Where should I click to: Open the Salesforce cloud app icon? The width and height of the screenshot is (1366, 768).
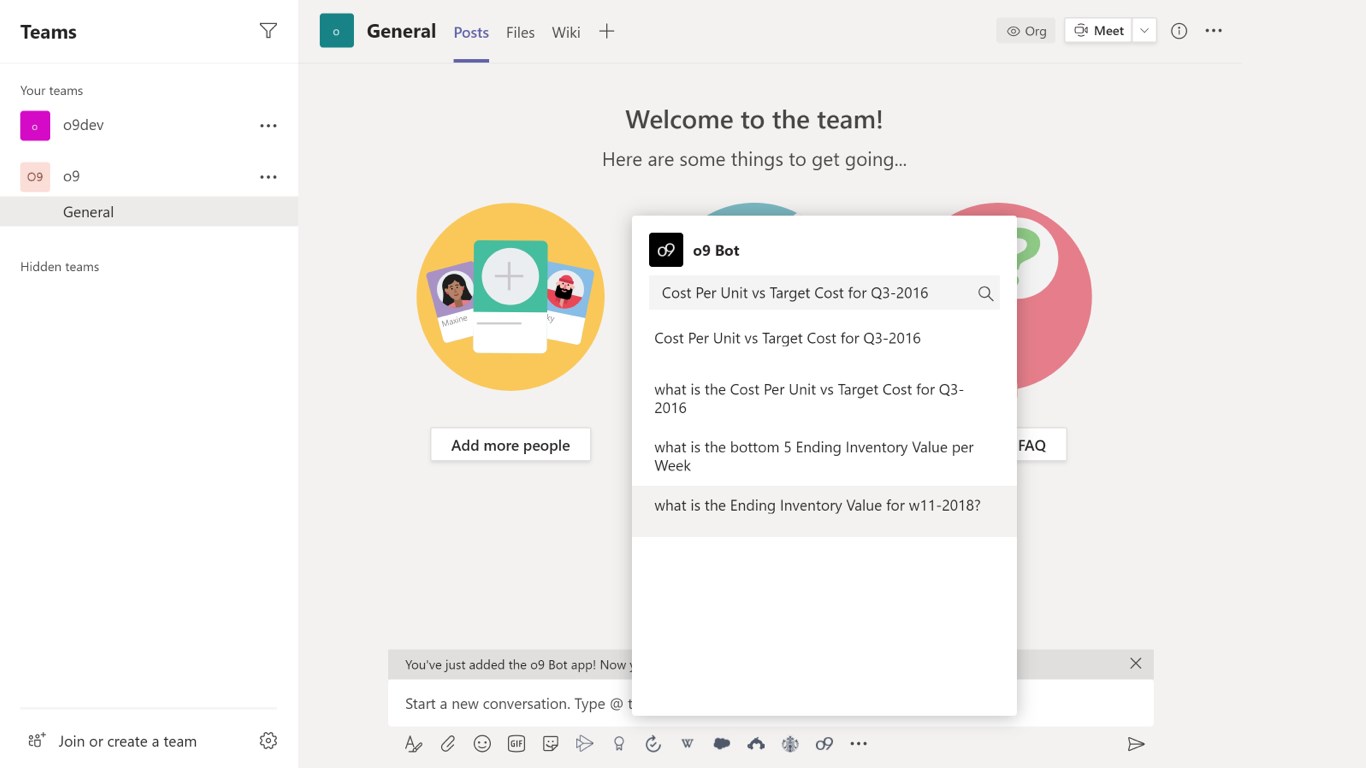click(x=721, y=744)
